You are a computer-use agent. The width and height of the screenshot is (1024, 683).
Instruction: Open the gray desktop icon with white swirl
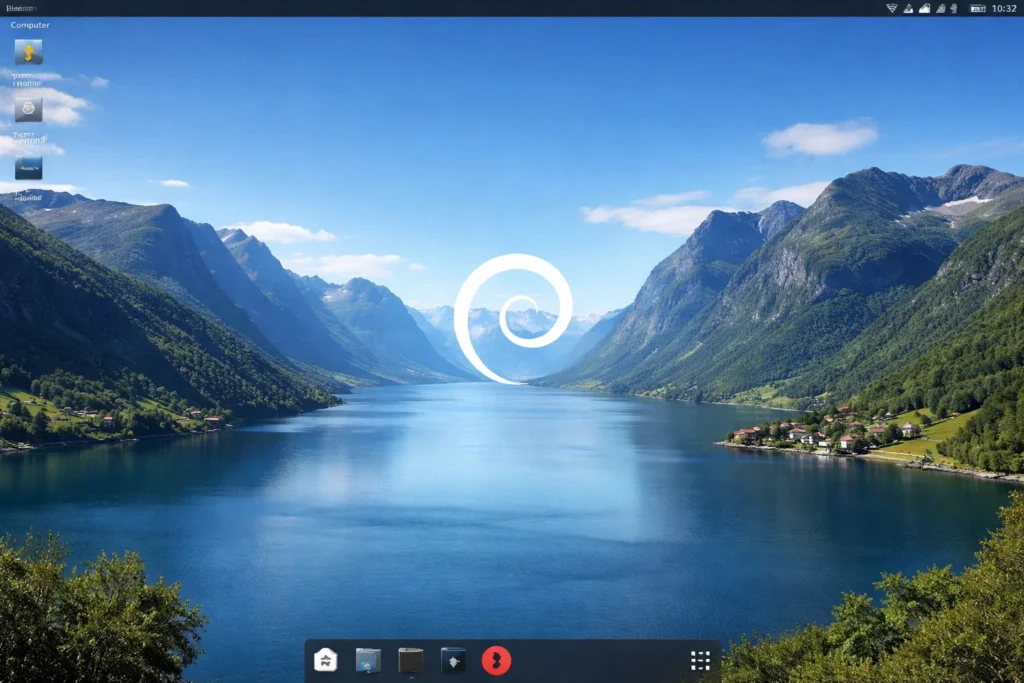click(28, 108)
